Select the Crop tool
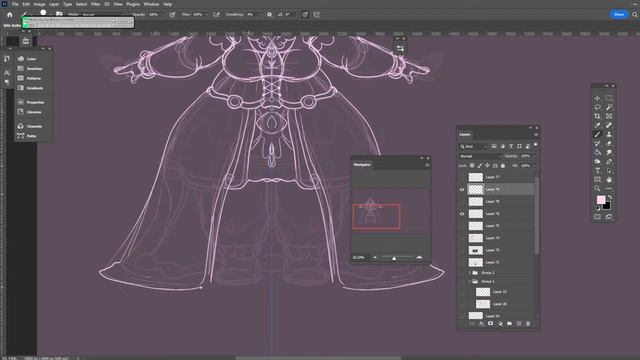 click(597, 116)
